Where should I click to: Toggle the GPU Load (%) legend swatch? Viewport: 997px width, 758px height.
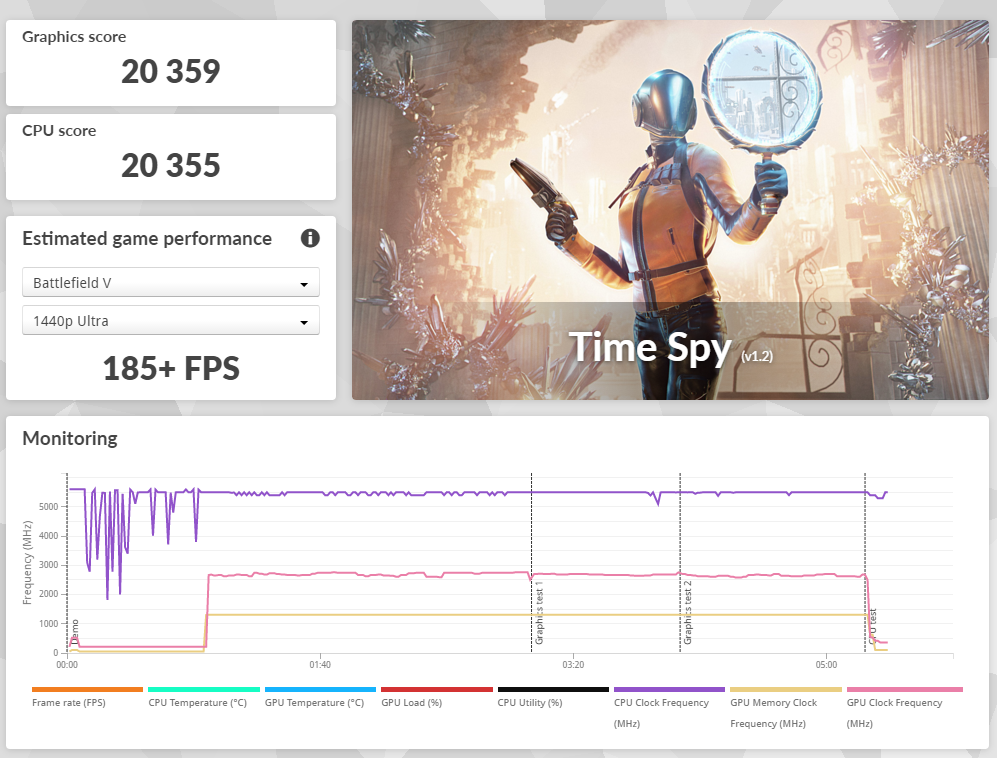pyautogui.click(x=436, y=689)
